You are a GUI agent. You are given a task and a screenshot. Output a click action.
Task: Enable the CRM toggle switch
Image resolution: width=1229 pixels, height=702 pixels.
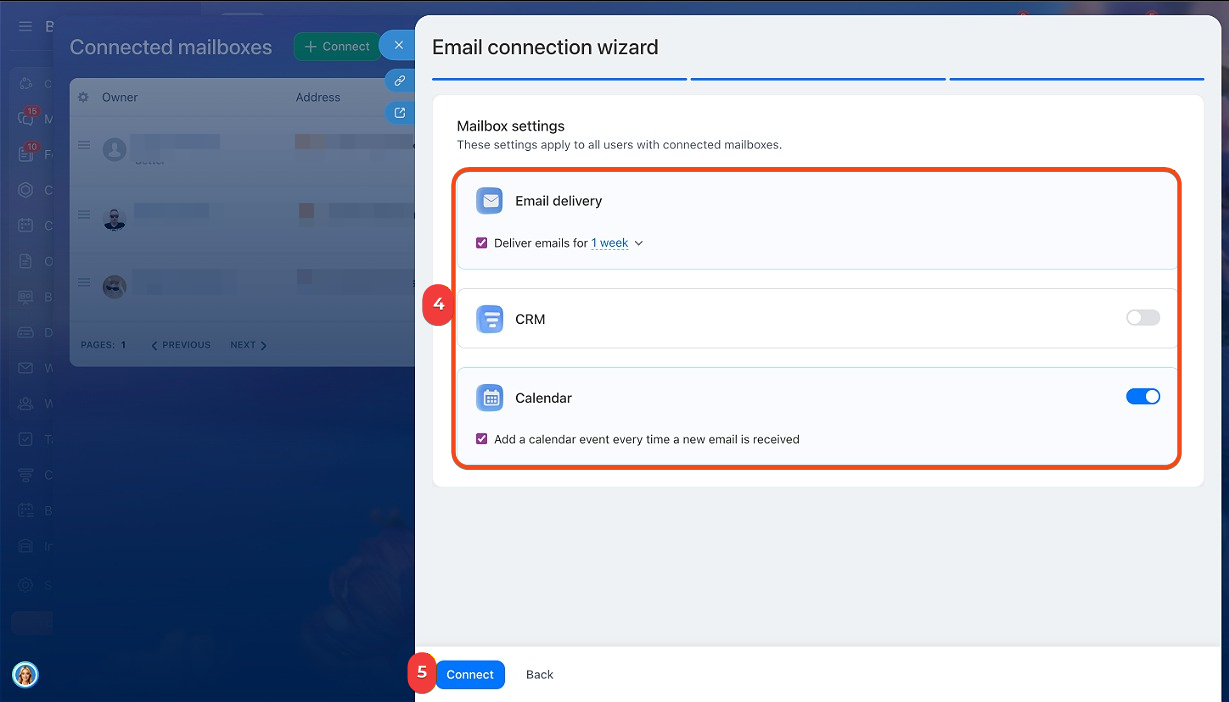tap(1142, 318)
